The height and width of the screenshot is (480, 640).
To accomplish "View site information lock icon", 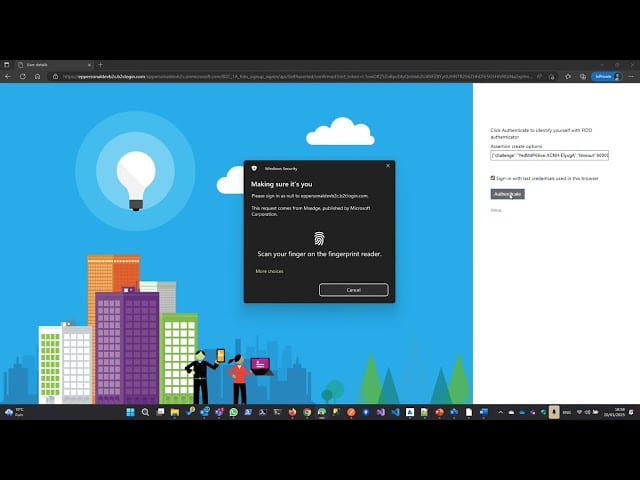I will [55, 76].
